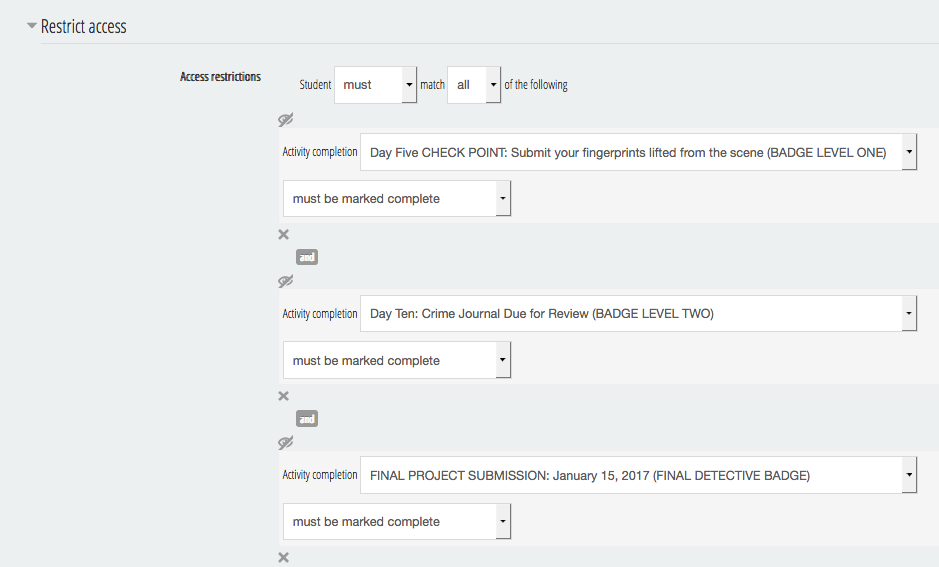The width and height of the screenshot is (939, 567).
Task: Toggle eye icon above Day Ten restriction
Action: pyautogui.click(x=286, y=281)
